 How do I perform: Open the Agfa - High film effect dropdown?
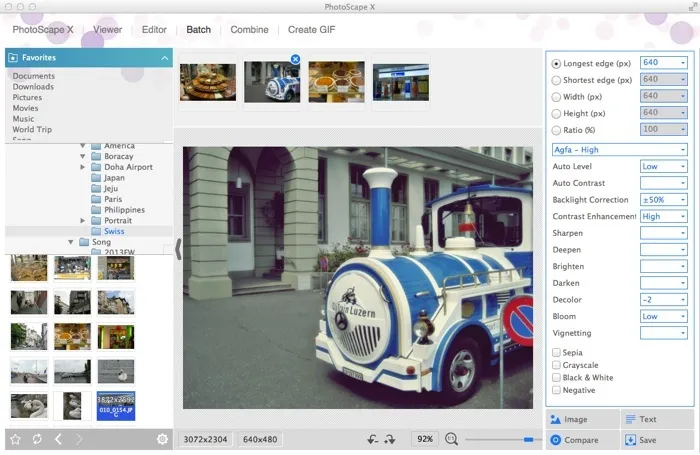click(619, 150)
